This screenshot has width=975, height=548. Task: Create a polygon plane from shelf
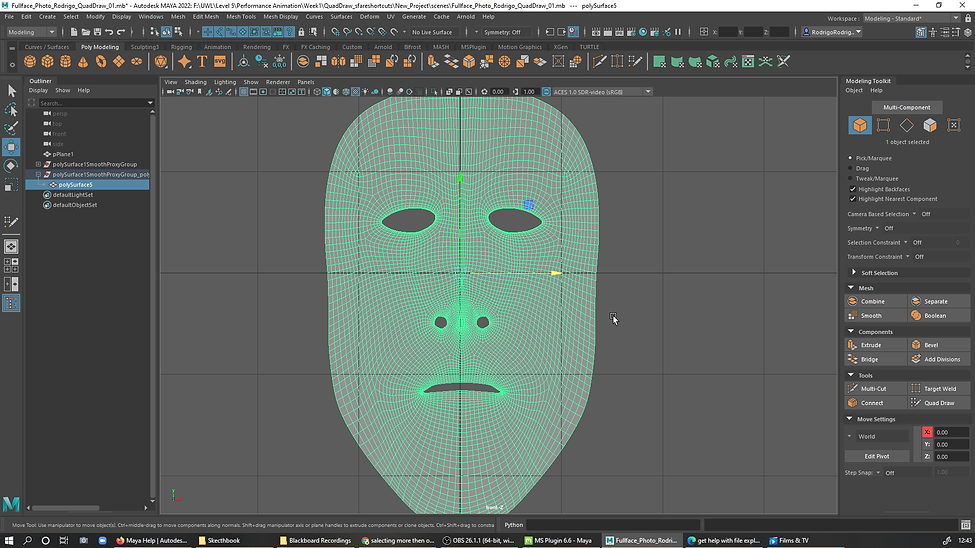[118, 61]
